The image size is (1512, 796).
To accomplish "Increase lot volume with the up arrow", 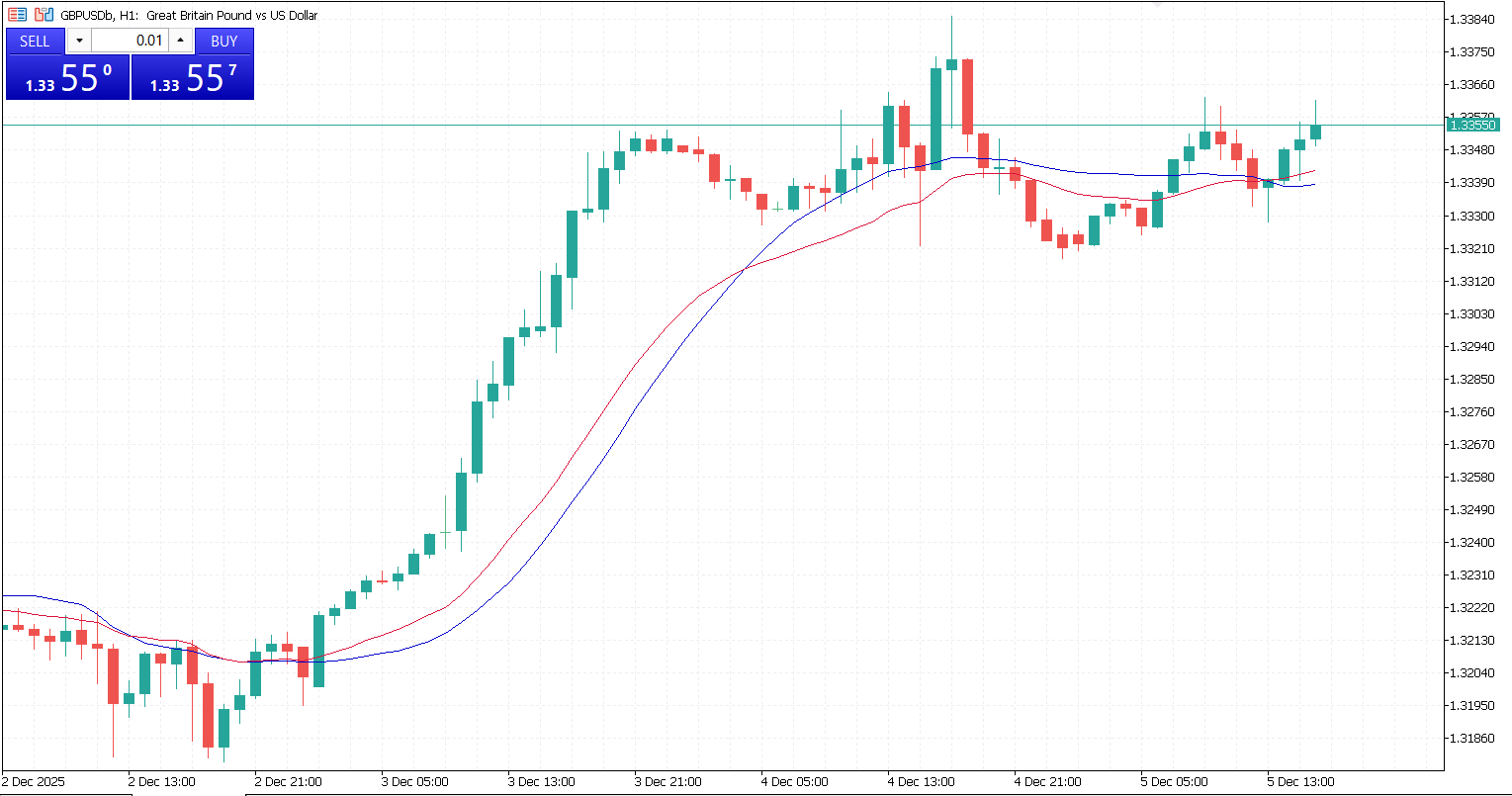I will click(180, 41).
